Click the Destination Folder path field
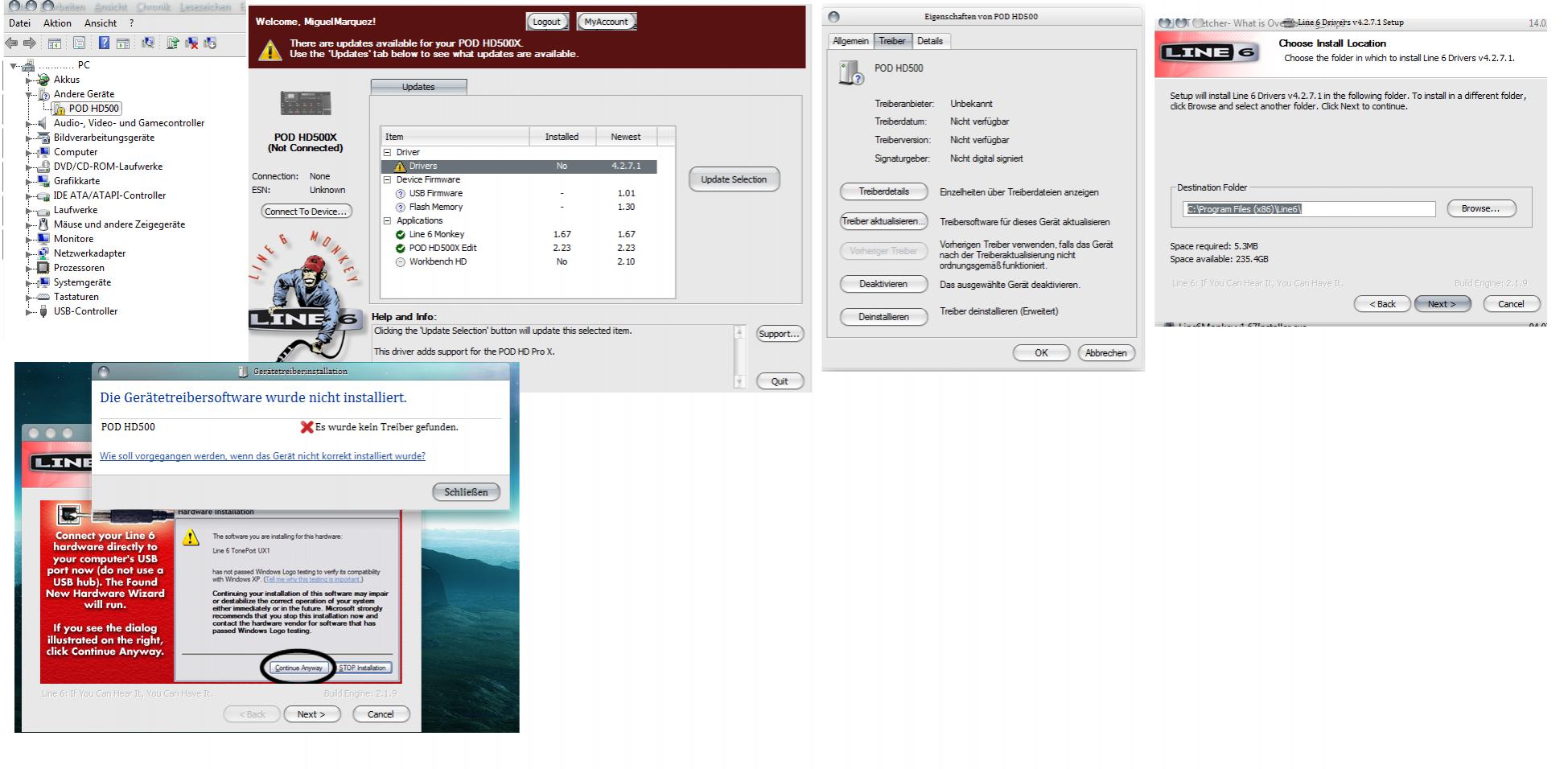Screen dimensions: 1568x769 [1309, 209]
